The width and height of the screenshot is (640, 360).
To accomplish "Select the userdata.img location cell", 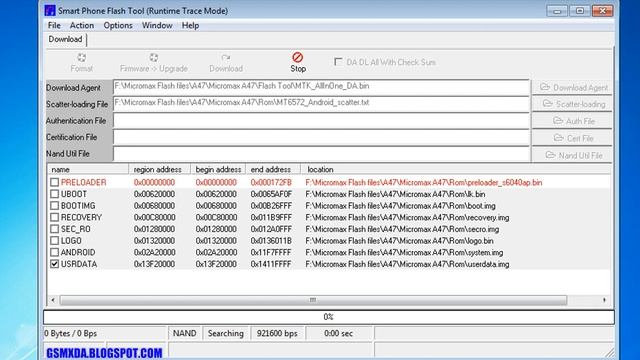I will point(407,264).
